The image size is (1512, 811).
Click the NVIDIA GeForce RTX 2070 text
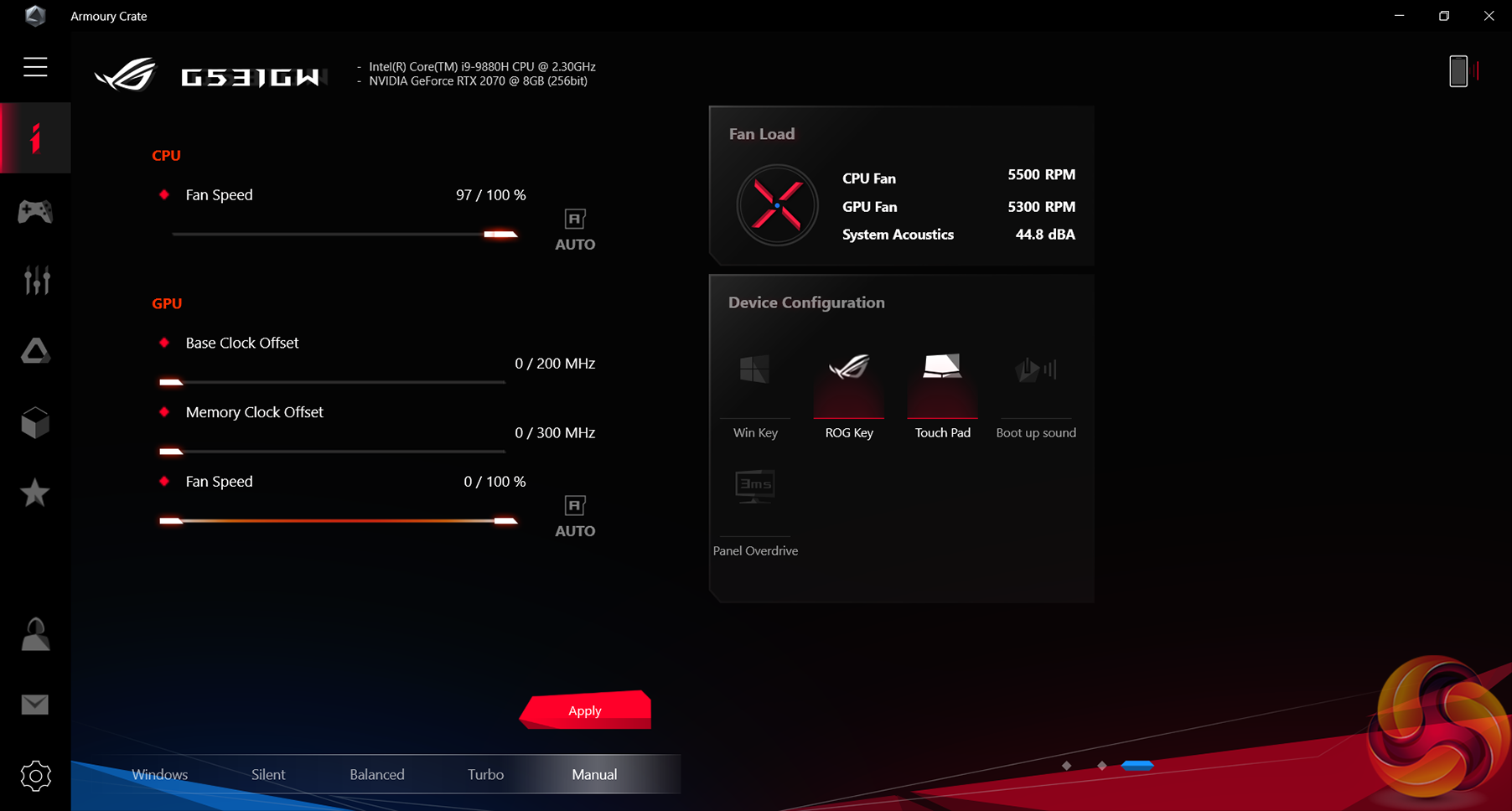pos(478,81)
